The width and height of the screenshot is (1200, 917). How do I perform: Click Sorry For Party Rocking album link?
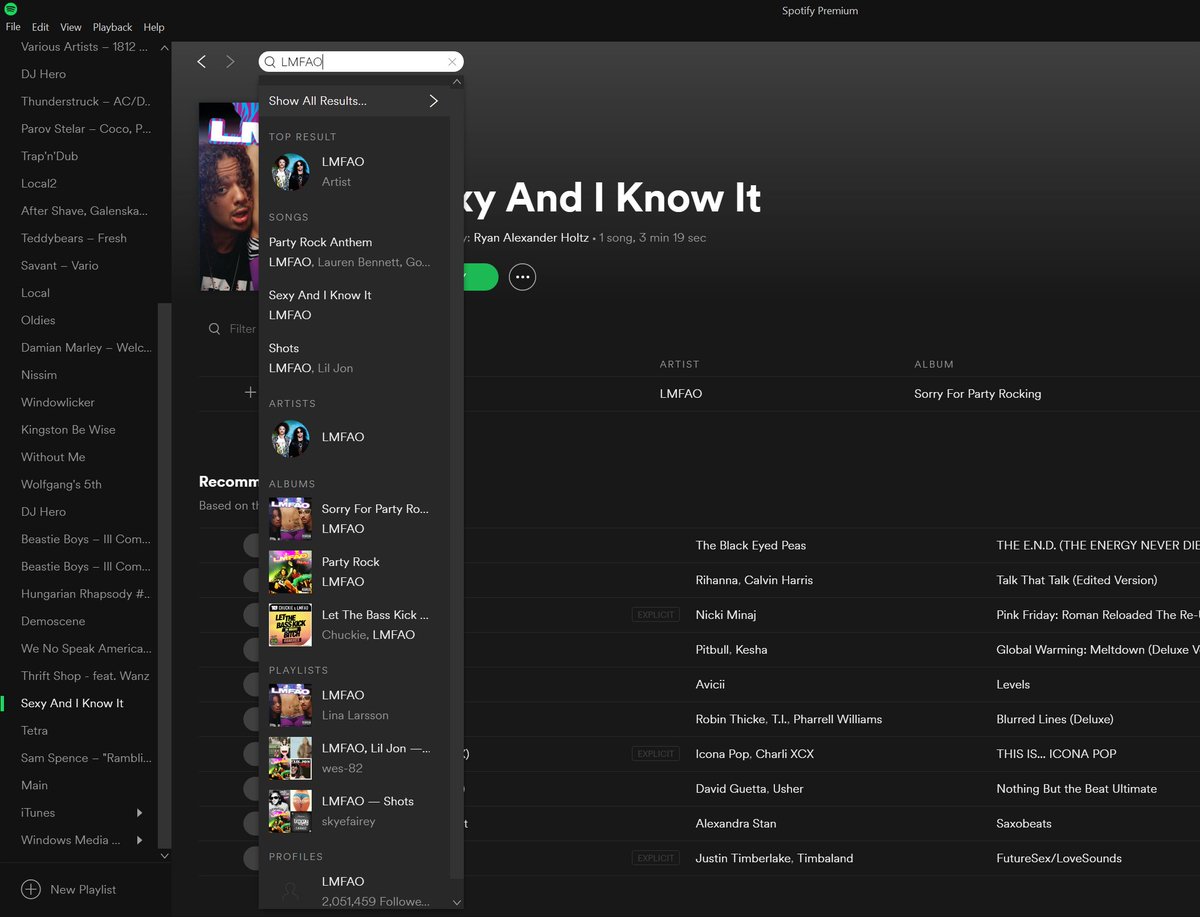tap(977, 393)
